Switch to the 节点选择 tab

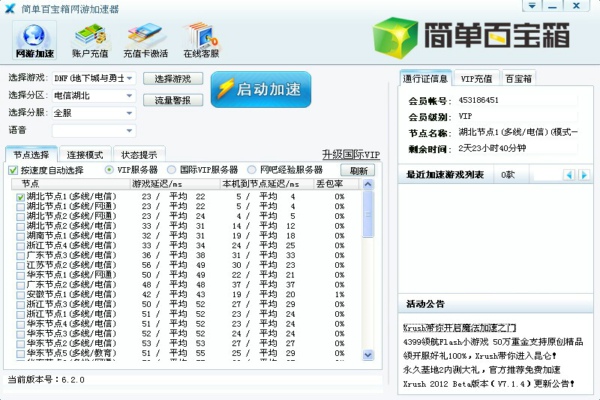click(x=31, y=155)
